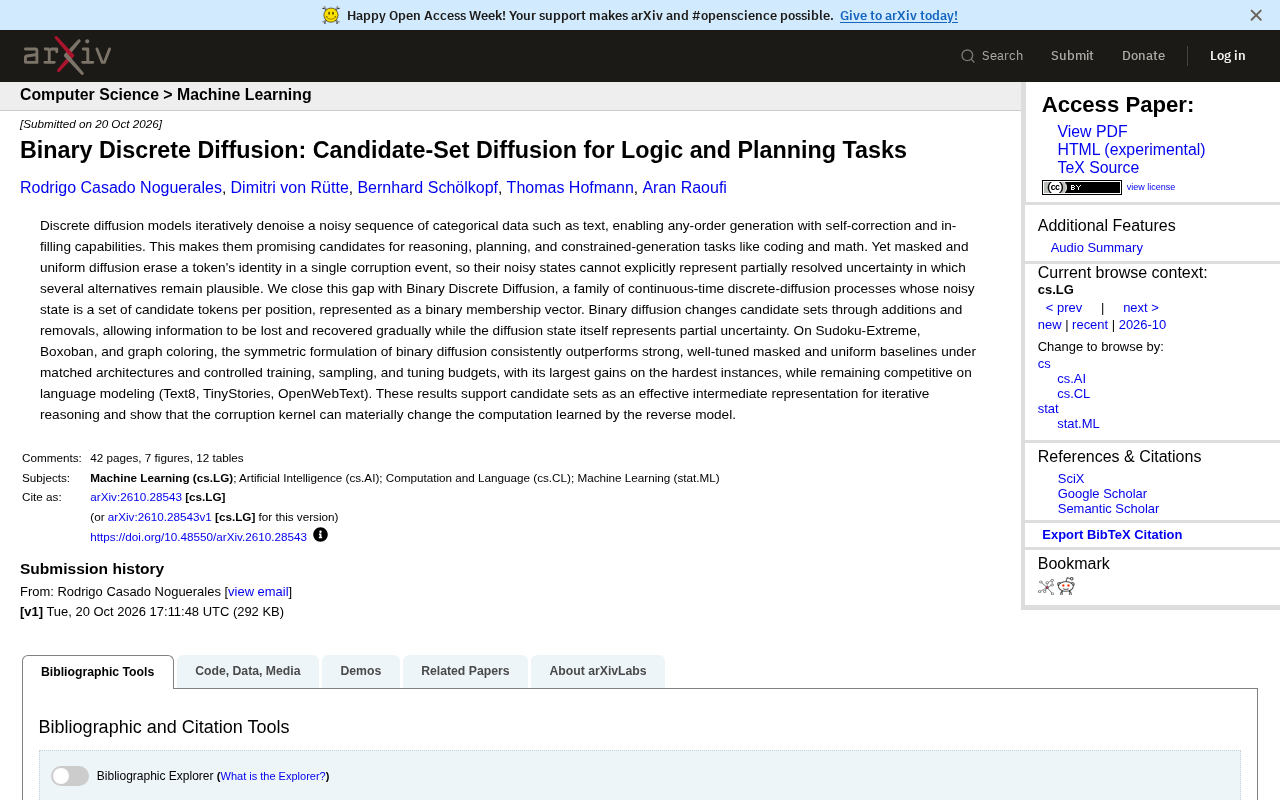
Task: Open author Bernhard Schölkopf
Action: [x=428, y=188]
